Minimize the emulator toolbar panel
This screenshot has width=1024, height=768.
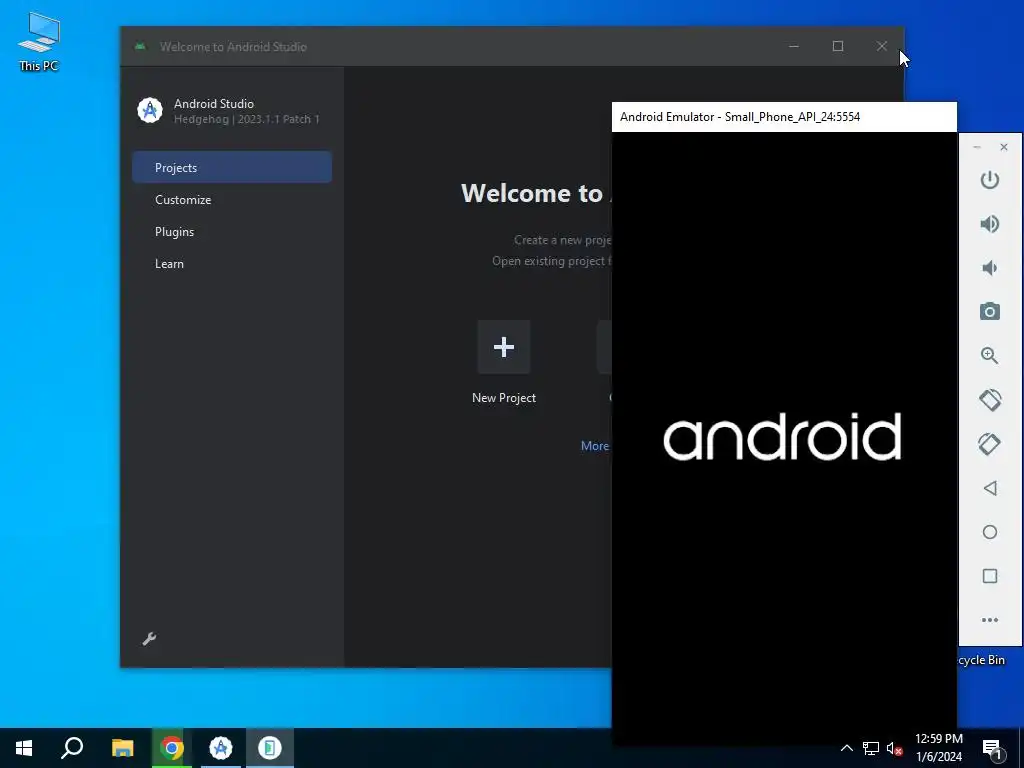(x=977, y=147)
